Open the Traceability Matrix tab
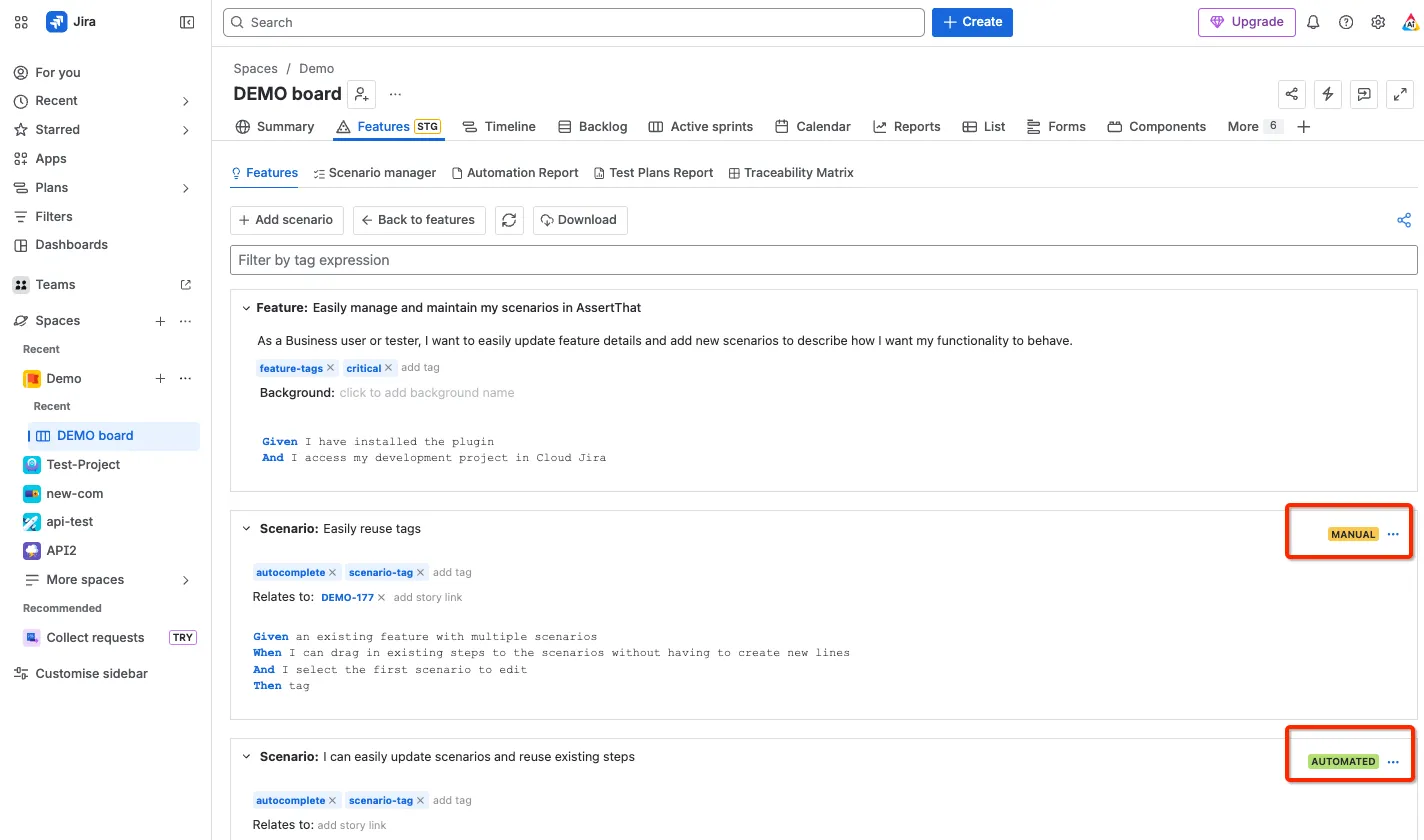 point(791,173)
